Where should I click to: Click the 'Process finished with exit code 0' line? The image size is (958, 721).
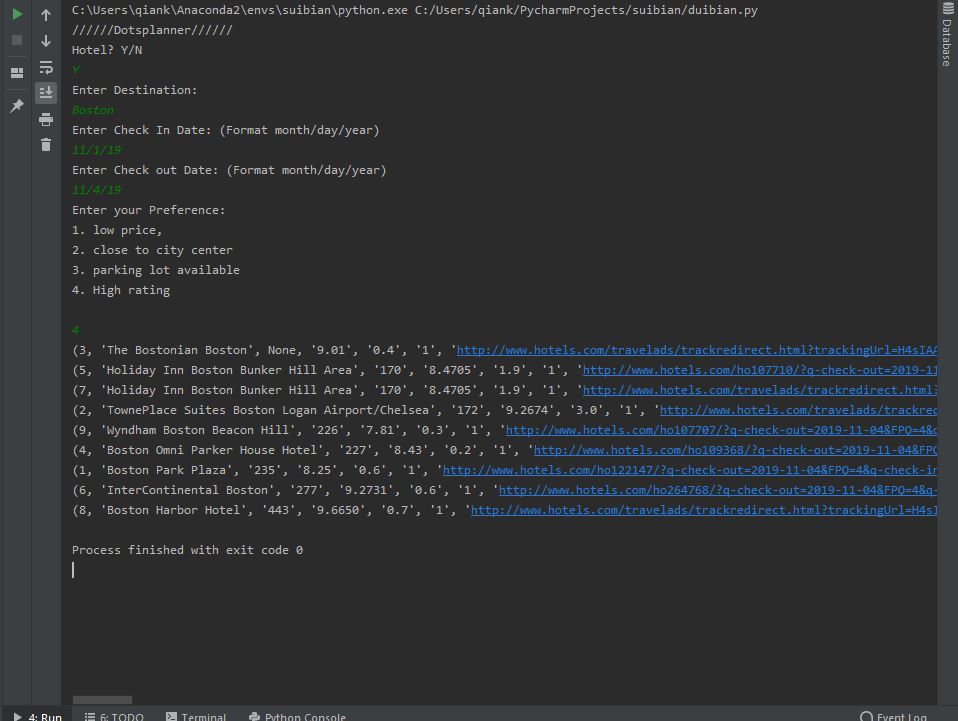coord(187,550)
